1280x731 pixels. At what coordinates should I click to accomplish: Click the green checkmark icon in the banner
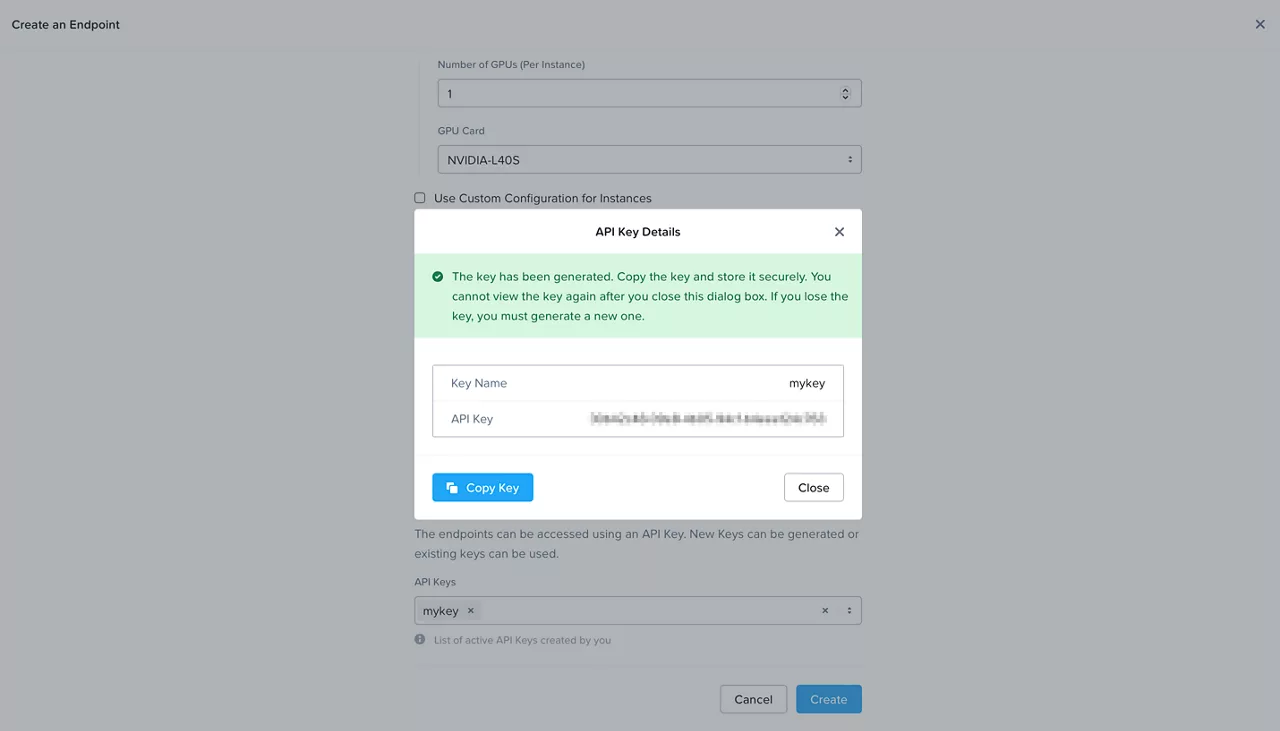coord(437,277)
